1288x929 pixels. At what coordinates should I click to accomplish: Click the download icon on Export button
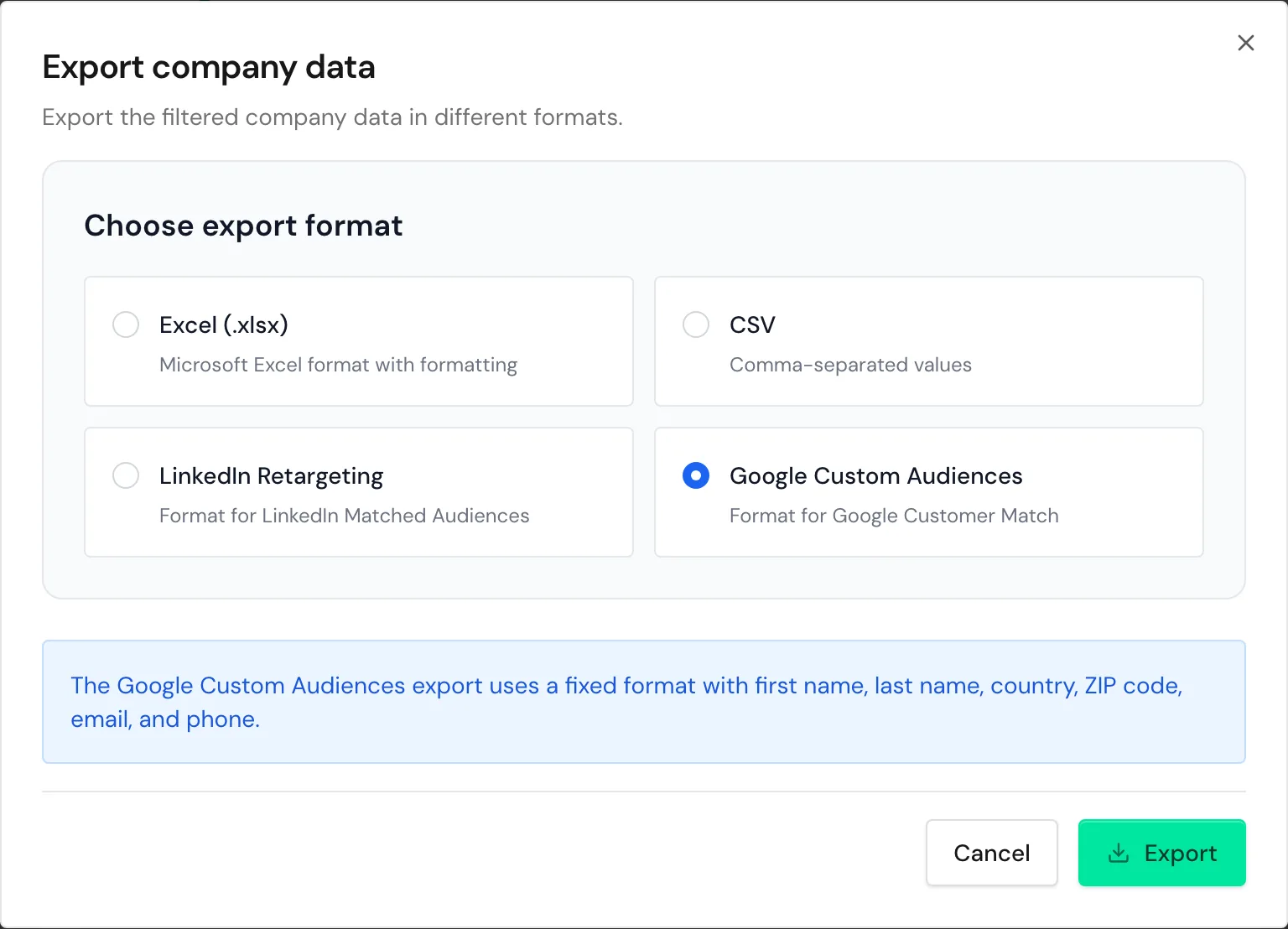[x=1119, y=854]
